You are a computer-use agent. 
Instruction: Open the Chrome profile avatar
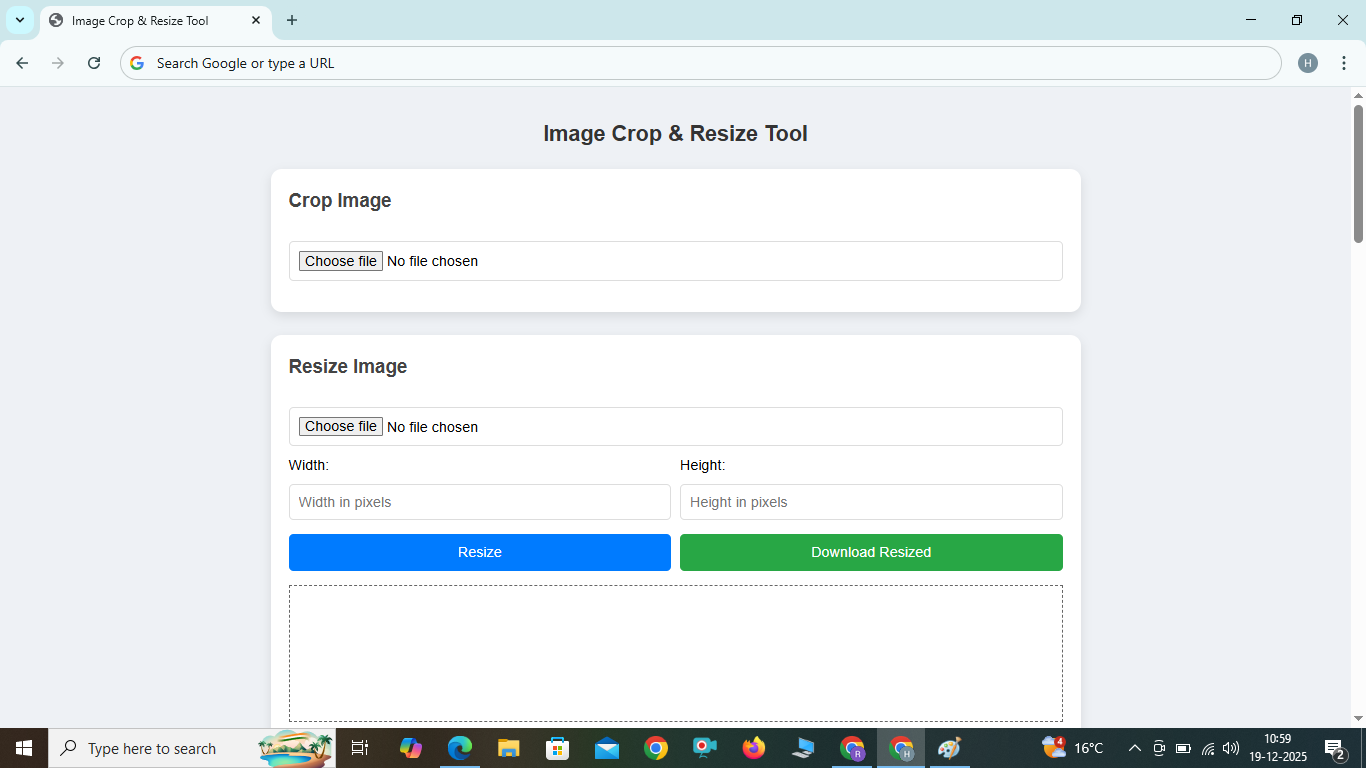pos(1308,63)
